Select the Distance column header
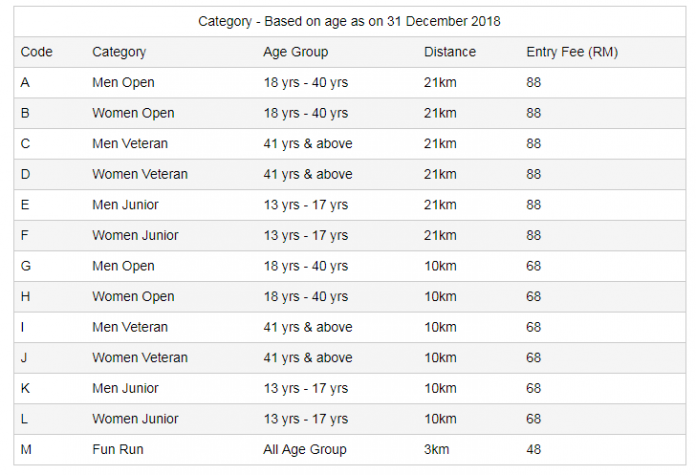Image resolution: width=696 pixels, height=475 pixels. [x=449, y=52]
